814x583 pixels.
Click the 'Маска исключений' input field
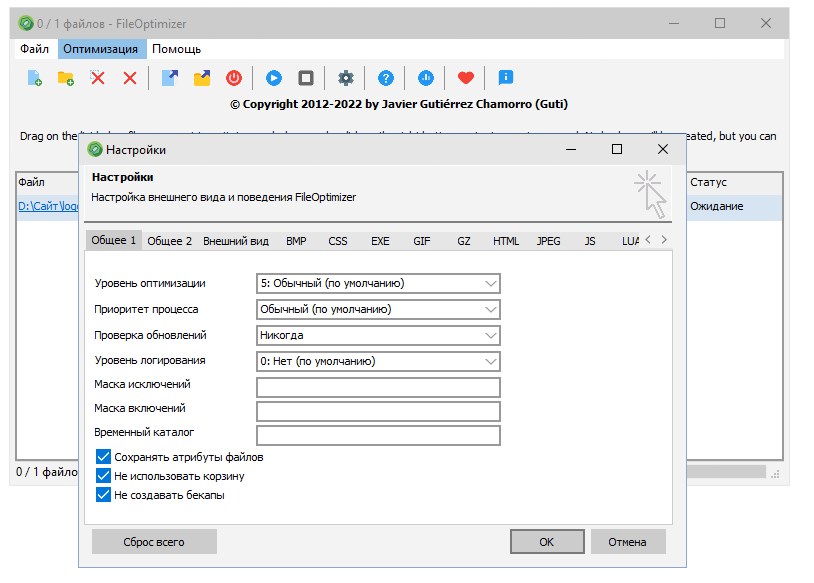(378, 387)
